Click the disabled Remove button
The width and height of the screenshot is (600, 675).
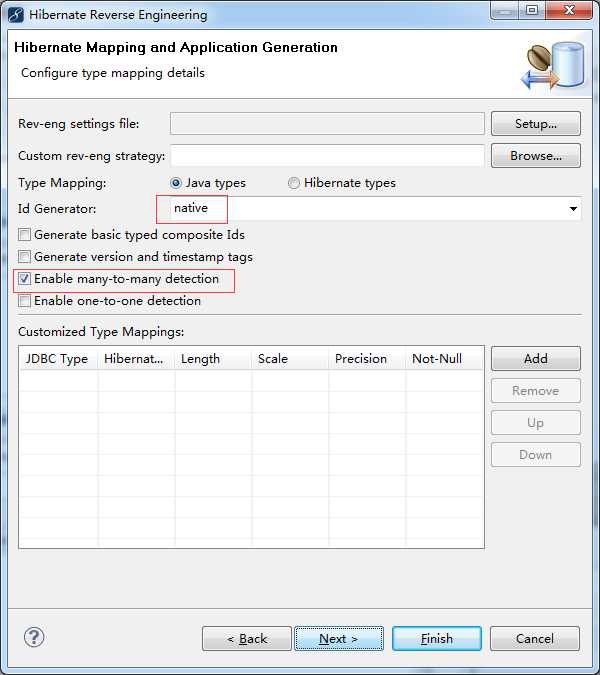coord(536,390)
